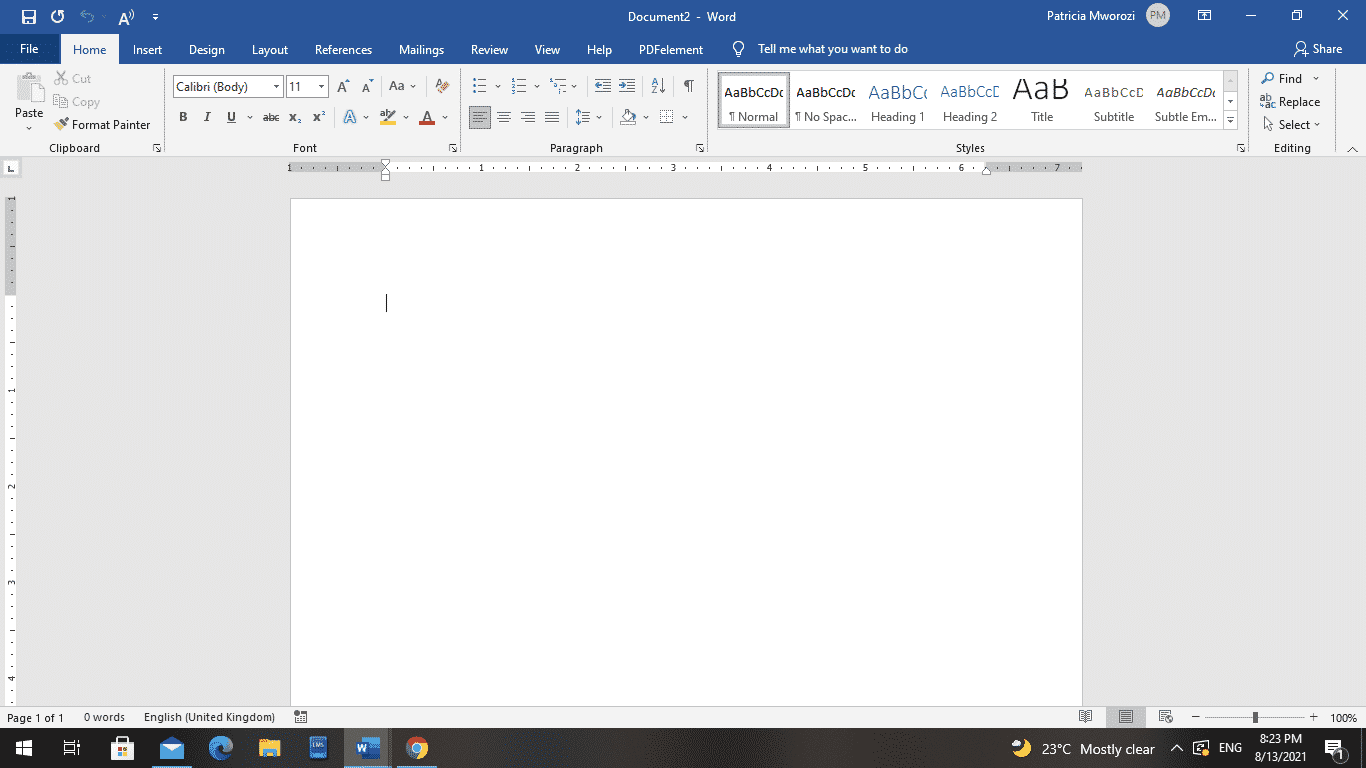Toggle superscript formatting
The image size is (1366, 768).
coord(318,116)
